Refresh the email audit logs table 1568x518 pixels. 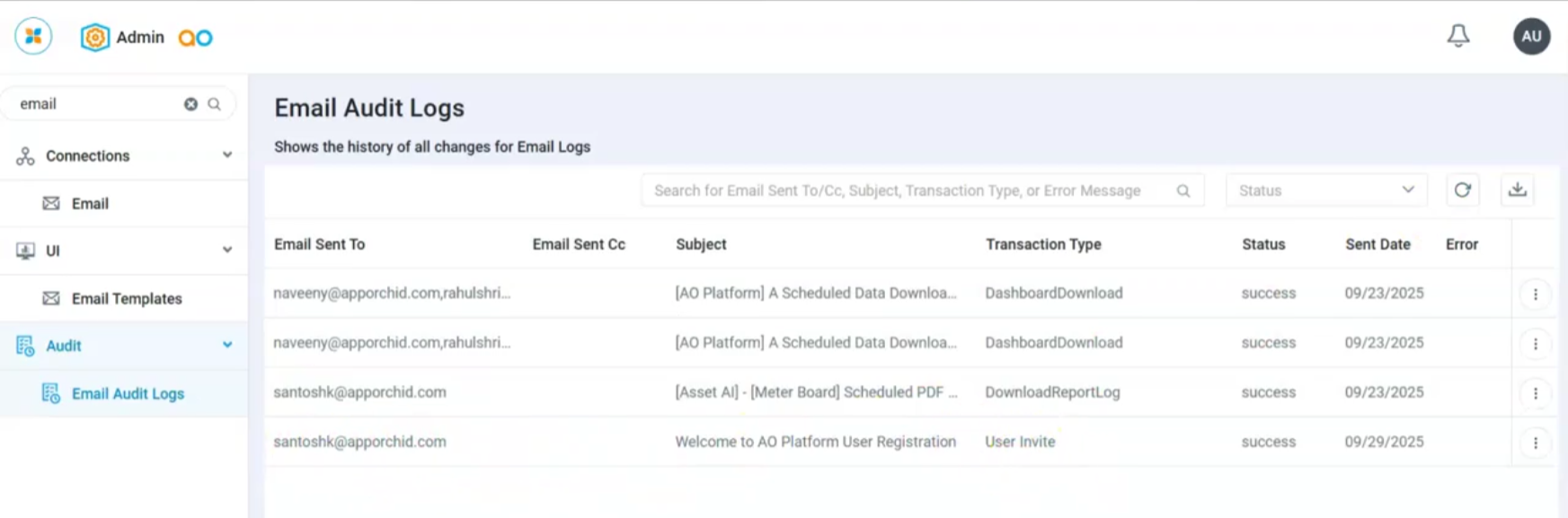click(x=1462, y=190)
